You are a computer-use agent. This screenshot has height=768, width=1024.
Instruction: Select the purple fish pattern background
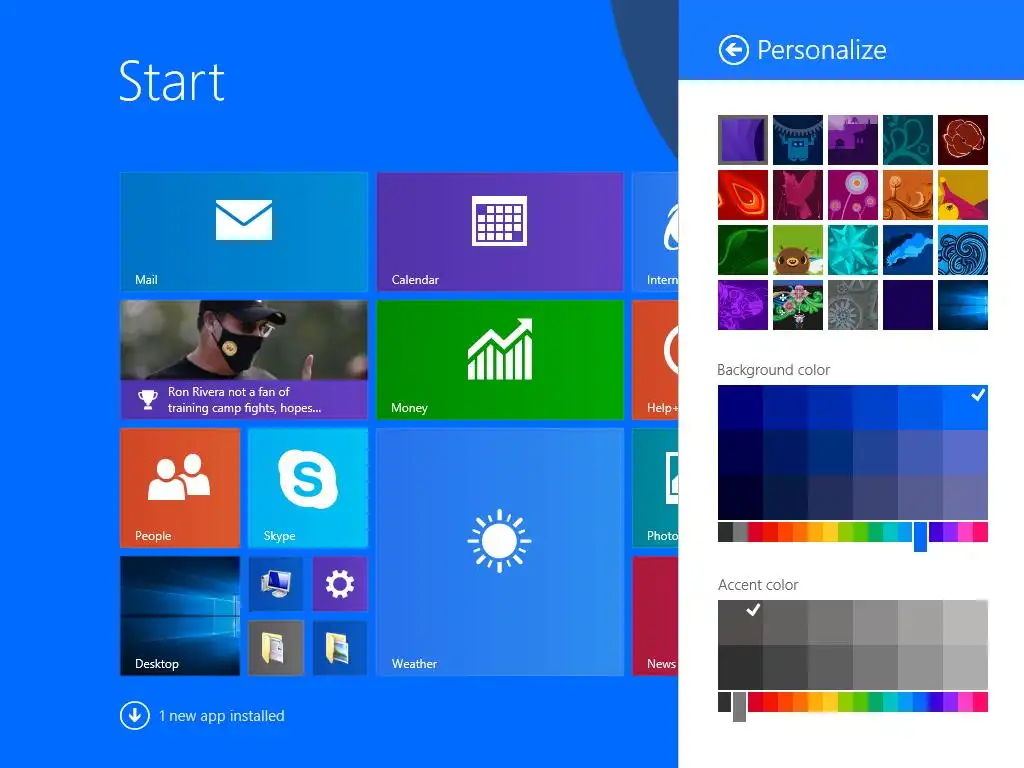point(743,305)
